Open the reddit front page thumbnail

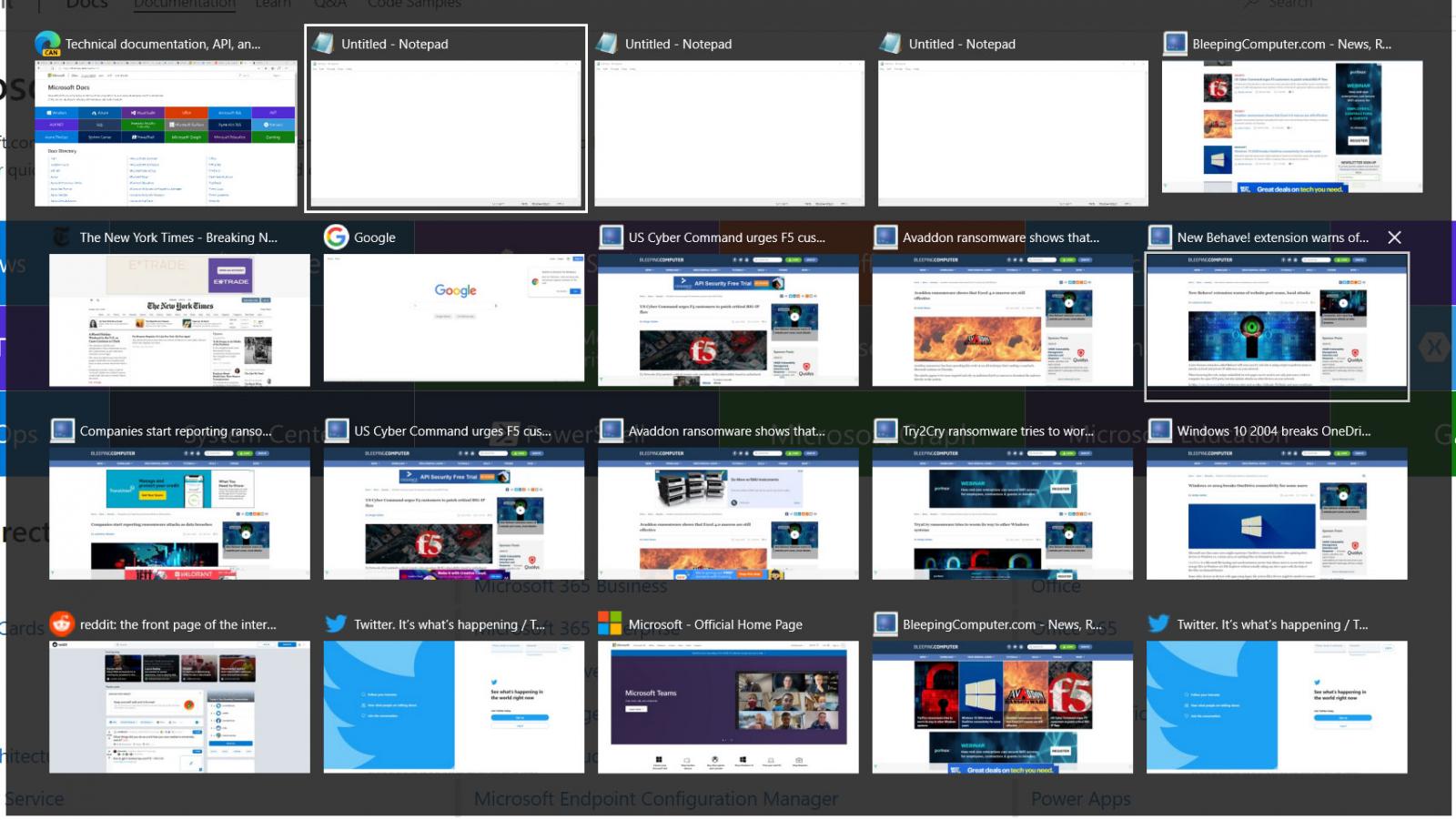point(179,707)
